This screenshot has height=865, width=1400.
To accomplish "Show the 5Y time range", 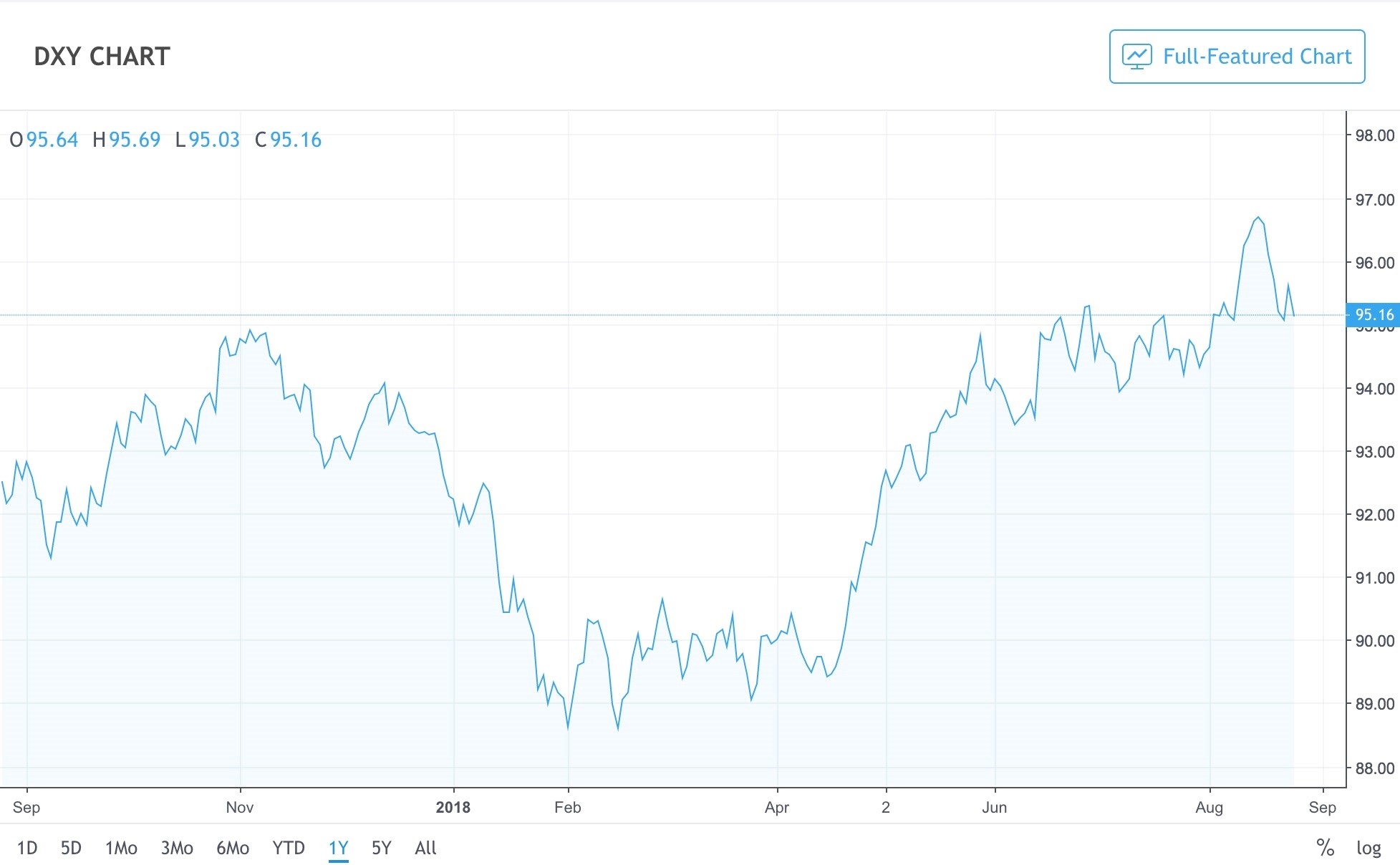I will [x=381, y=848].
